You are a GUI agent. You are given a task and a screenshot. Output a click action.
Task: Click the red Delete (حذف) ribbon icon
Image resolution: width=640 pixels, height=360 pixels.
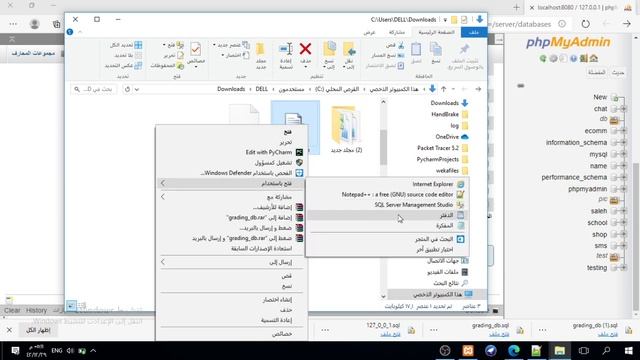coord(305,49)
